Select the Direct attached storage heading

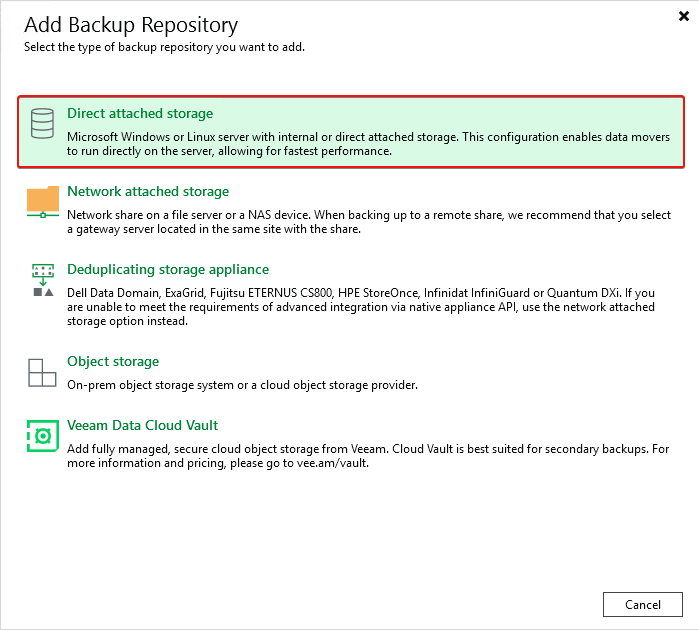140,114
